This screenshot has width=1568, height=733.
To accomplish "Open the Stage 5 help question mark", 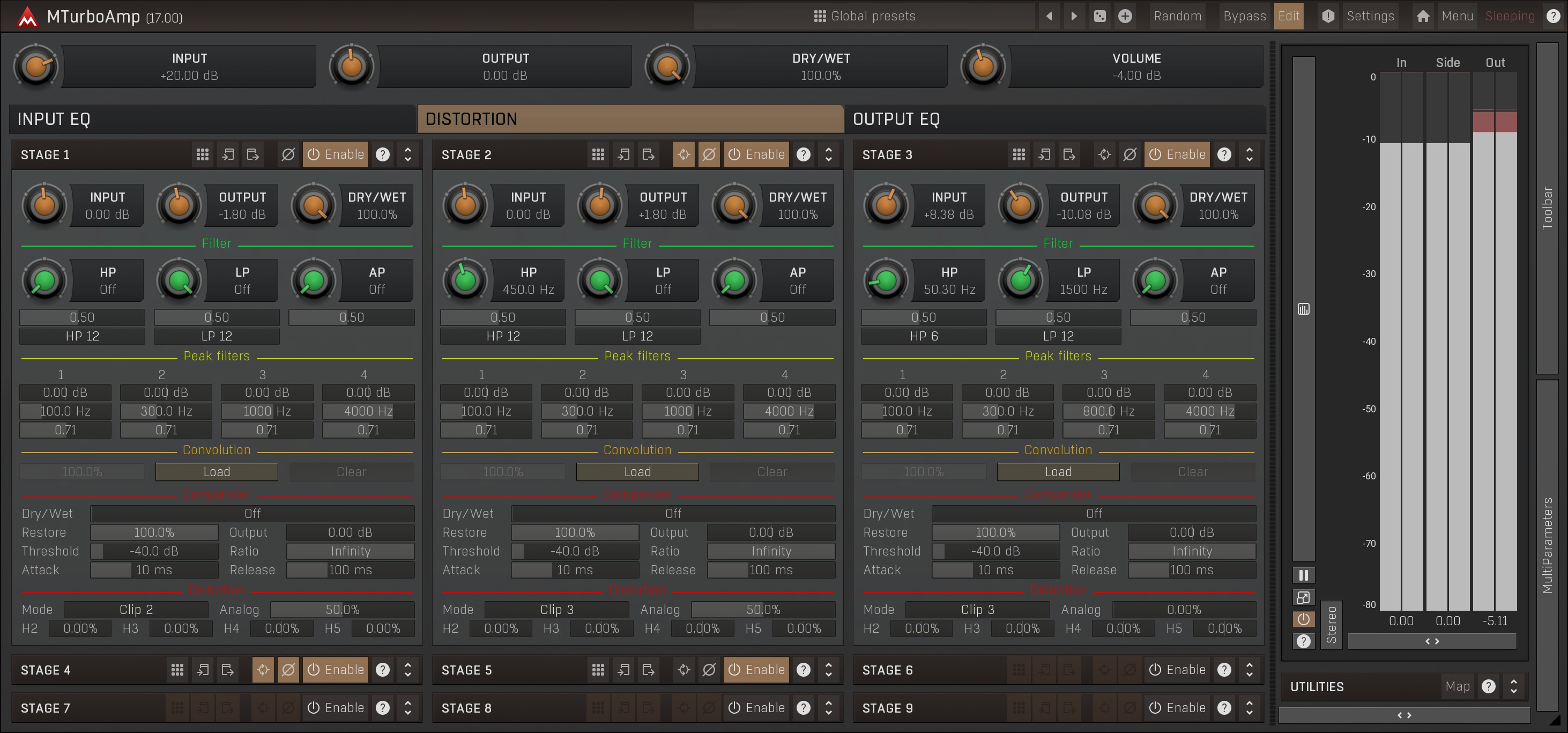I will click(804, 670).
